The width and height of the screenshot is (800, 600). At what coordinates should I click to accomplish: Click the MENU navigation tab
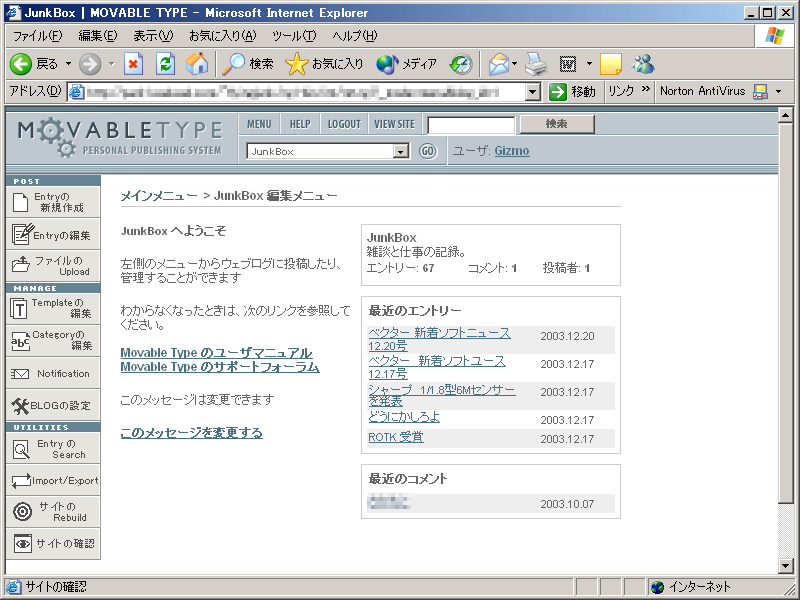(259, 124)
